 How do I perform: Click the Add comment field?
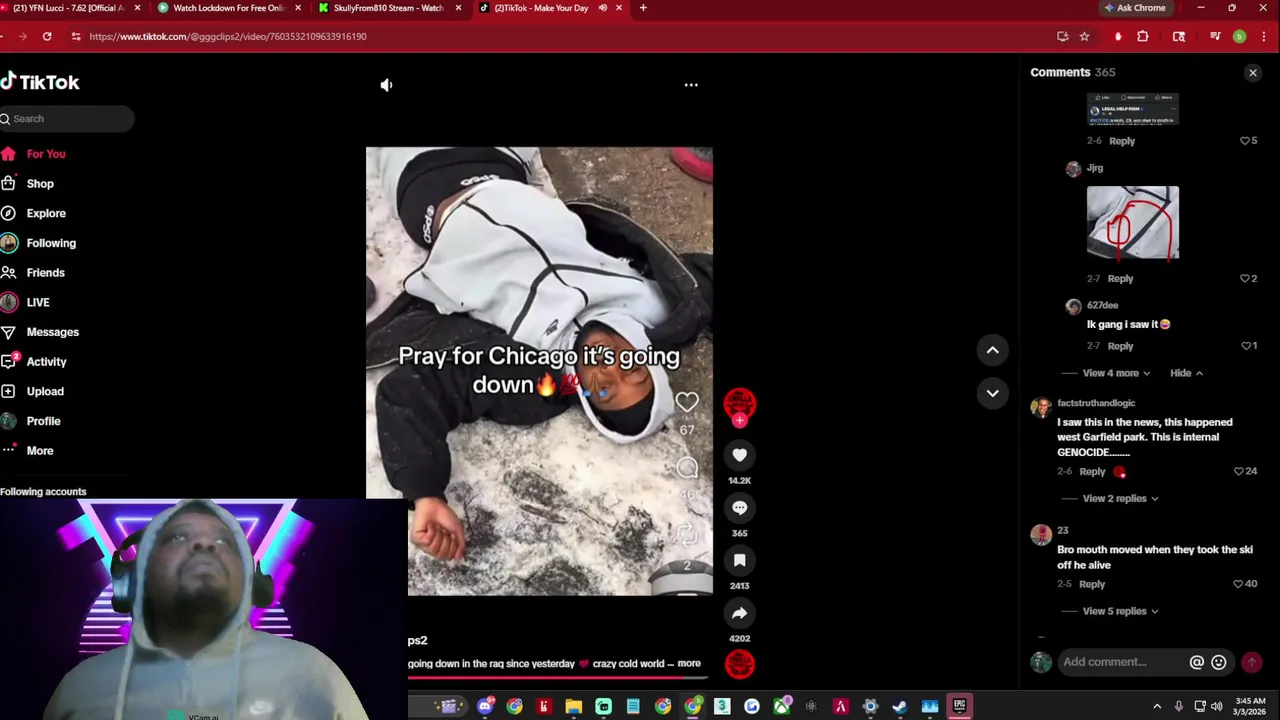click(x=1122, y=662)
